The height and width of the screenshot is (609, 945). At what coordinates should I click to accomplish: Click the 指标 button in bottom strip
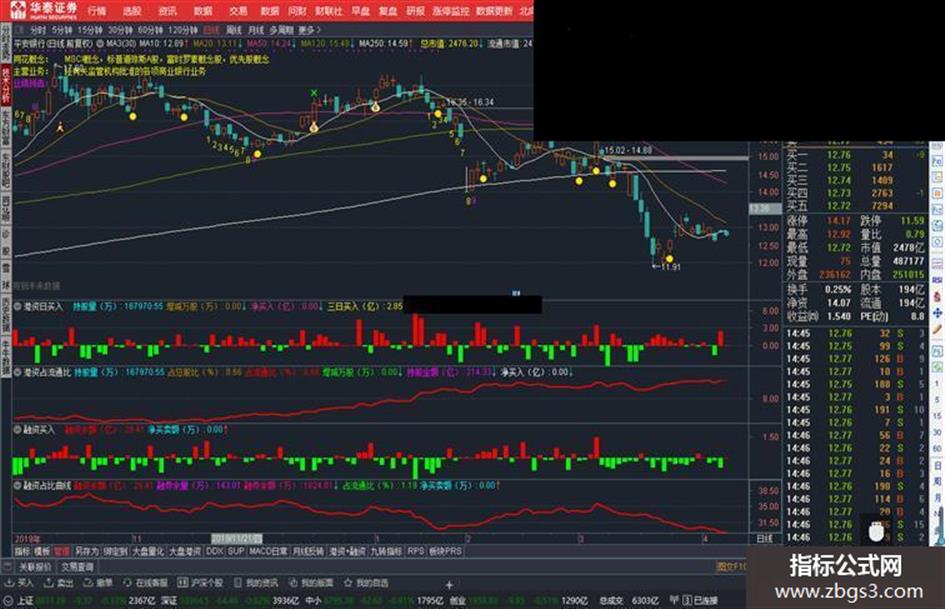tap(22, 551)
